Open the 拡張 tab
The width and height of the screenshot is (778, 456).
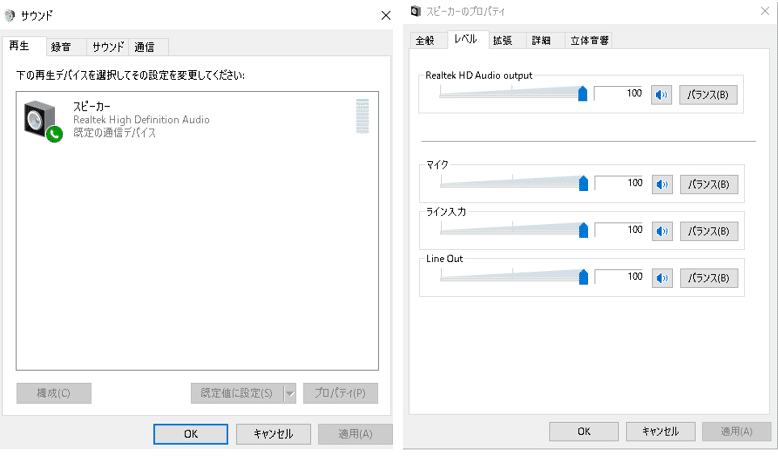[507, 41]
